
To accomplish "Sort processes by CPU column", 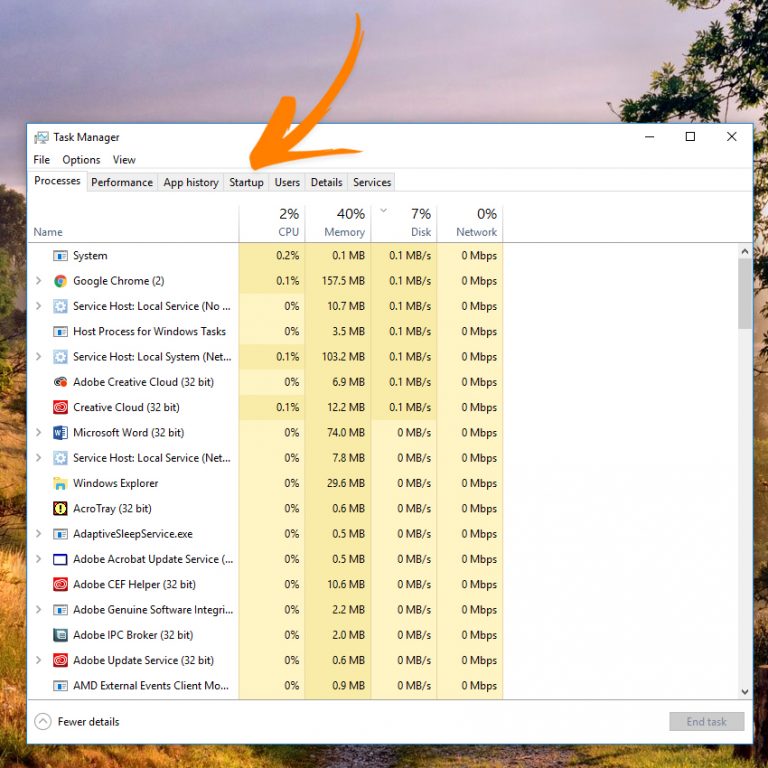I will tap(272, 224).
